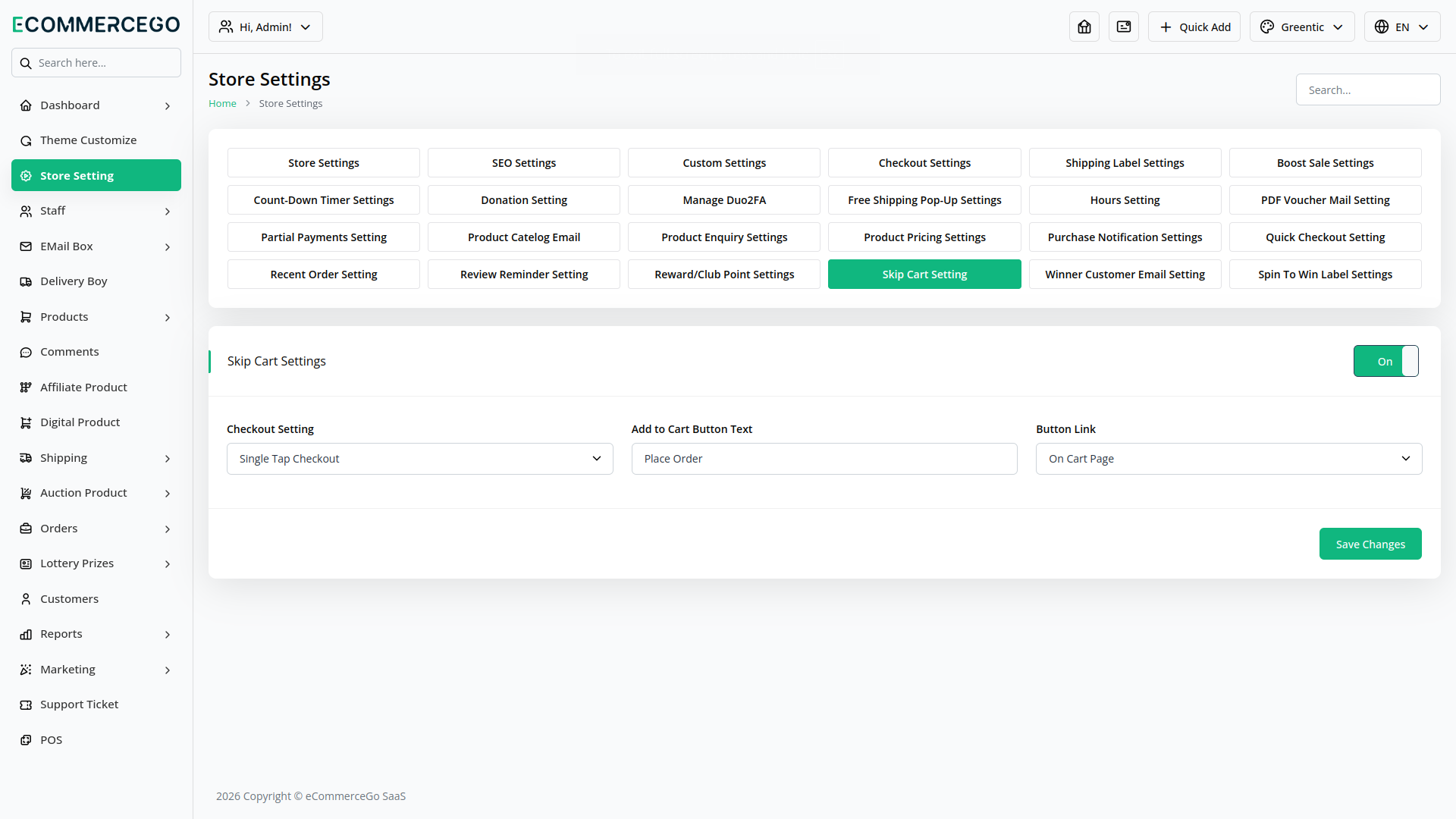Click the Support Ticket icon
Screen dimensions: 1456x819
[x=26, y=704]
